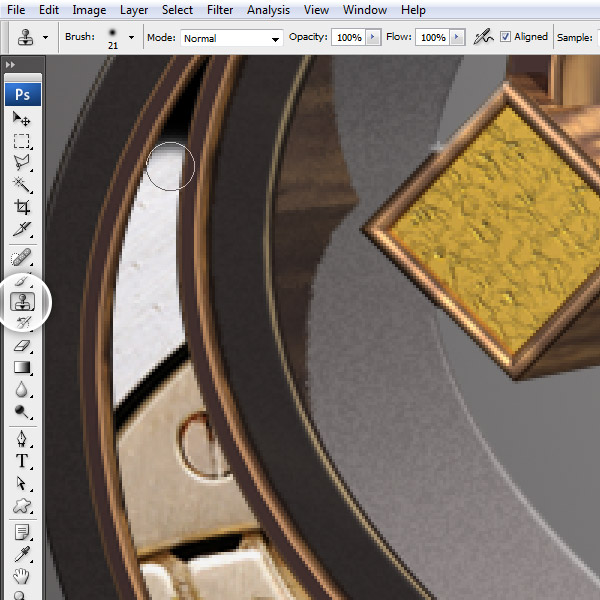Open the Mode dropdown set to Normal

(232, 38)
